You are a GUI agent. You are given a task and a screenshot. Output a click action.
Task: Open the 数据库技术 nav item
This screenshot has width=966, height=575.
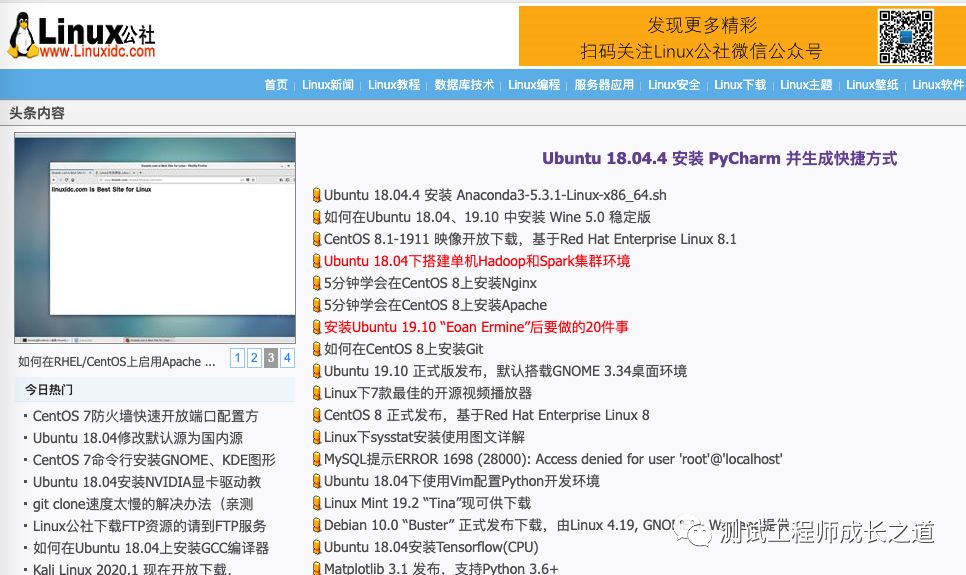(464, 84)
